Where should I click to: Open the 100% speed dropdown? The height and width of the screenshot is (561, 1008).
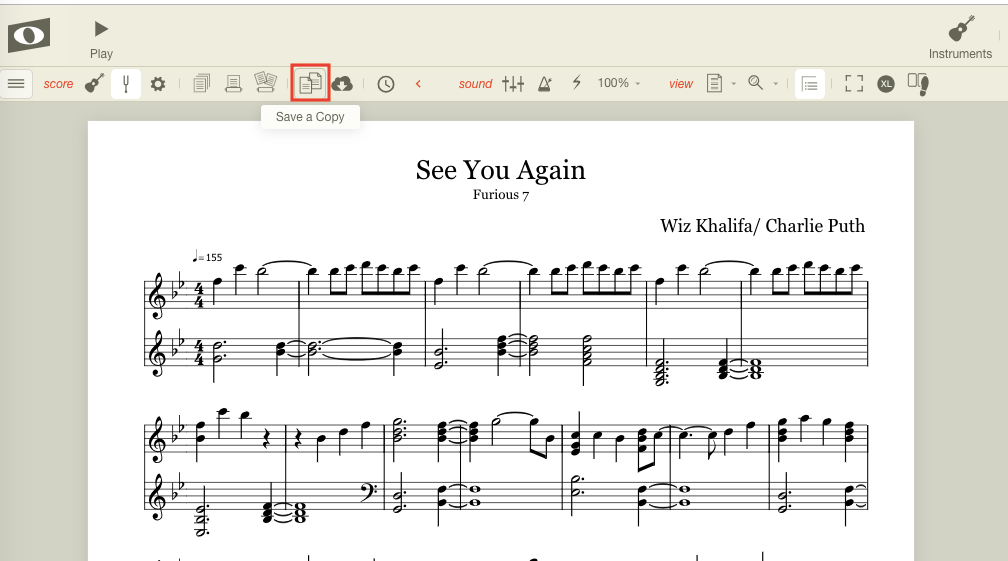pos(619,83)
